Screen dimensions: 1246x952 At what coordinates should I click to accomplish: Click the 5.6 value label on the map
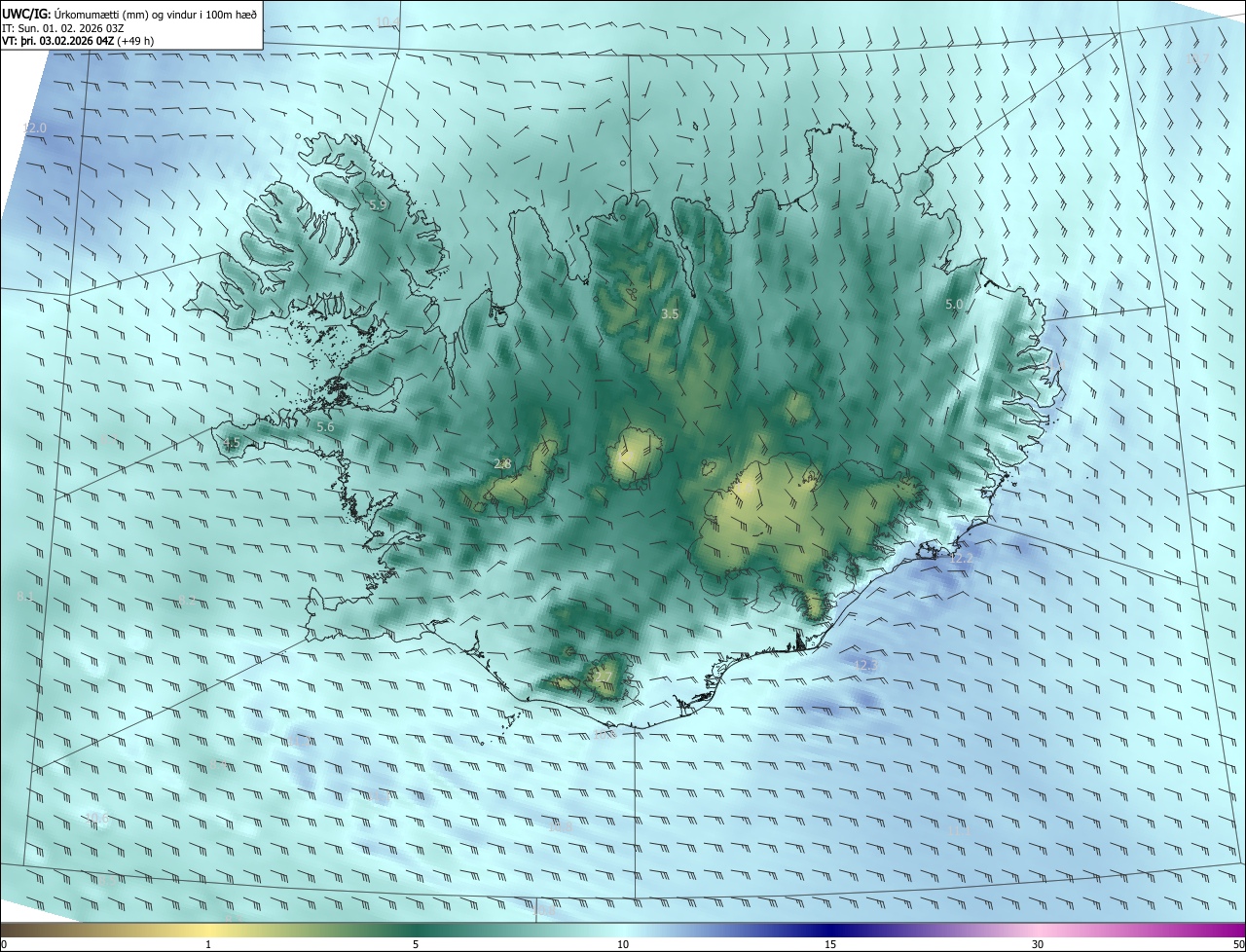pos(325,427)
